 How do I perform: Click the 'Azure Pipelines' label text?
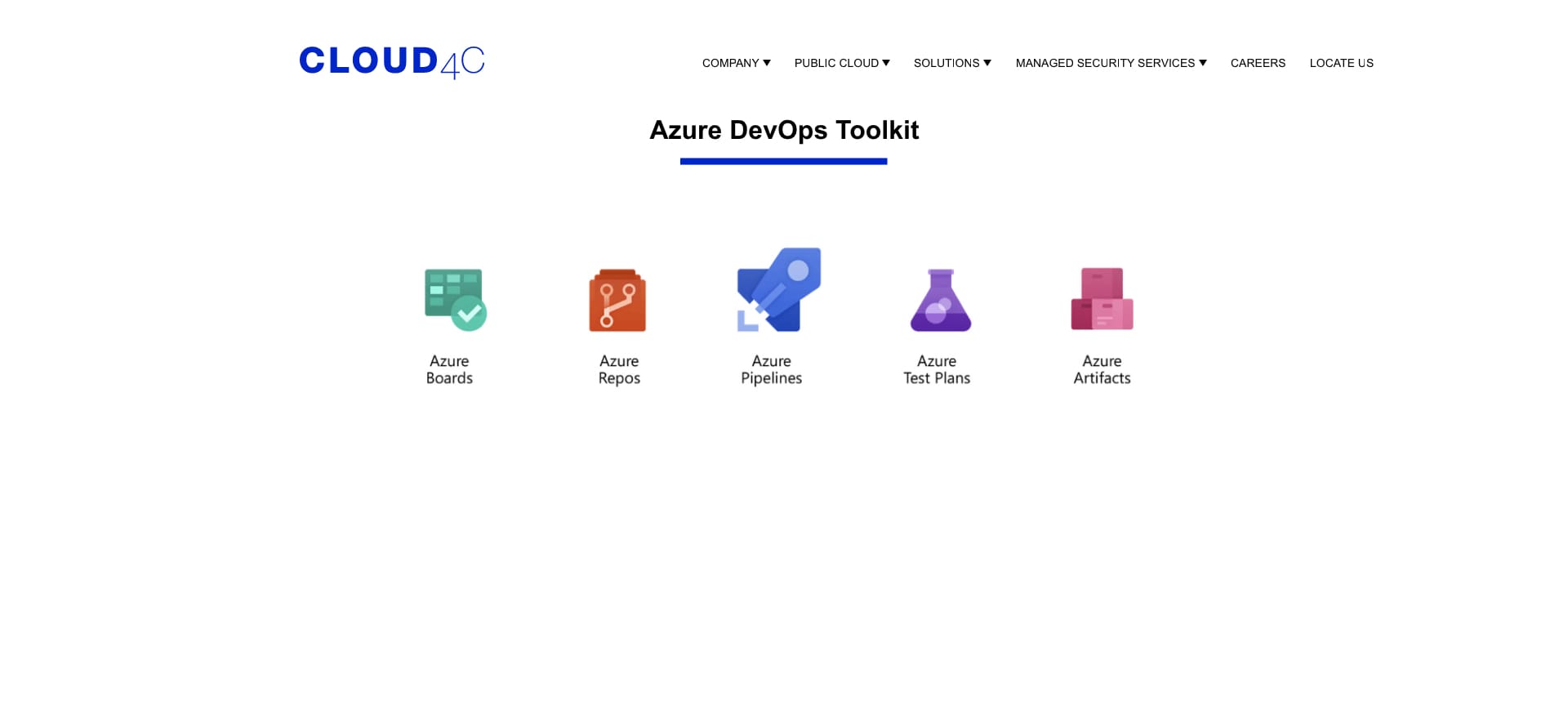tap(772, 369)
